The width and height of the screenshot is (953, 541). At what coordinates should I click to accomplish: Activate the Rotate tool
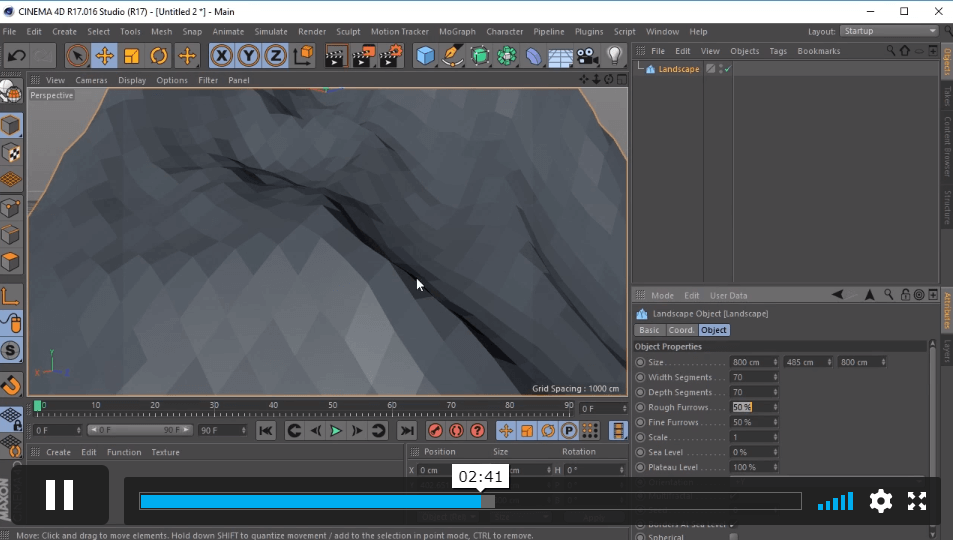coord(158,56)
